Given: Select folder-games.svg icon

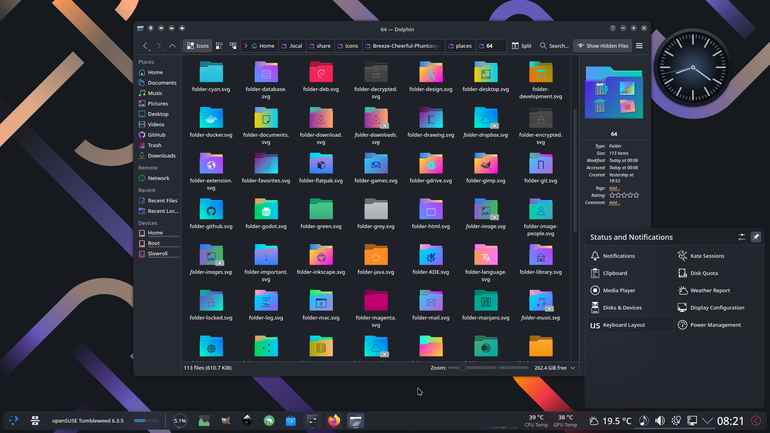Looking at the screenshot, I should pos(376,164).
